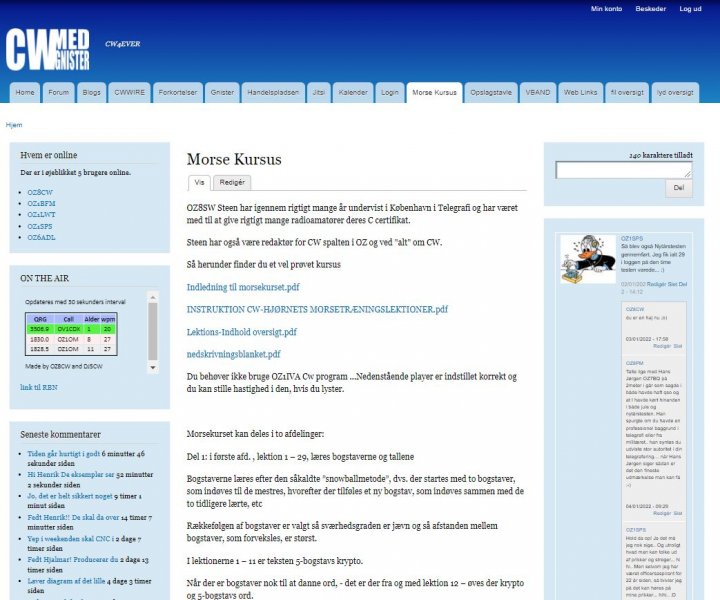This screenshot has height=600, width=720.
Task: Click the 140-character message input field
Action: tap(624, 170)
